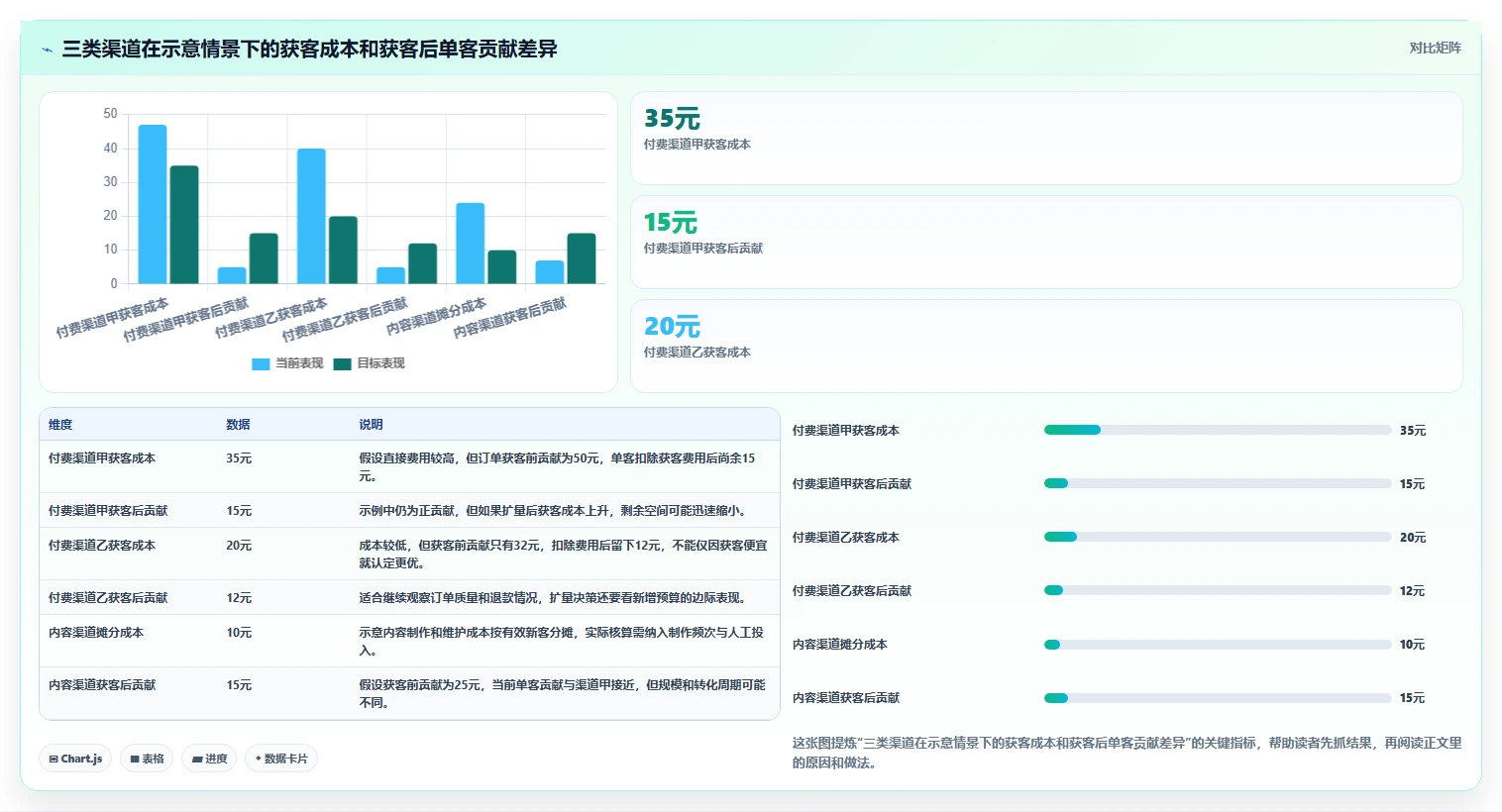Click the 付费渠道乙获客成本 current bar at 40
Screen dimensions: 1502x812
311,216
